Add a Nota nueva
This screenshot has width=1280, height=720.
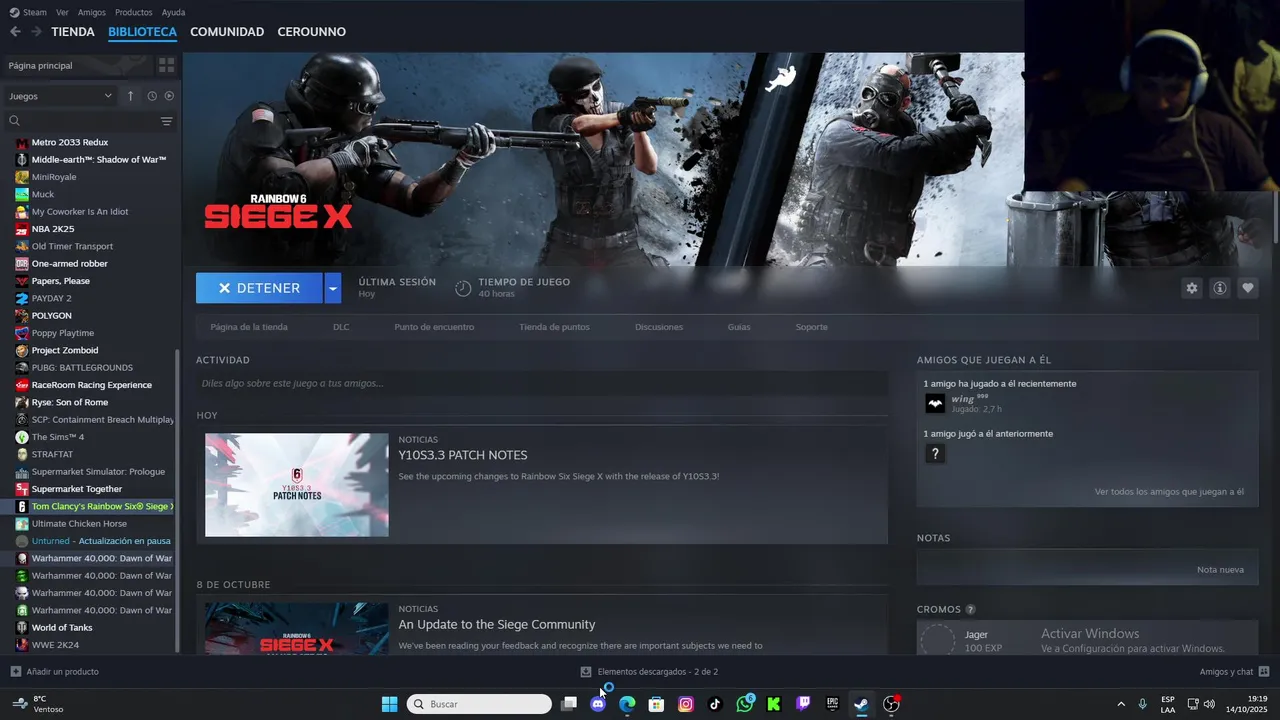(x=1220, y=570)
